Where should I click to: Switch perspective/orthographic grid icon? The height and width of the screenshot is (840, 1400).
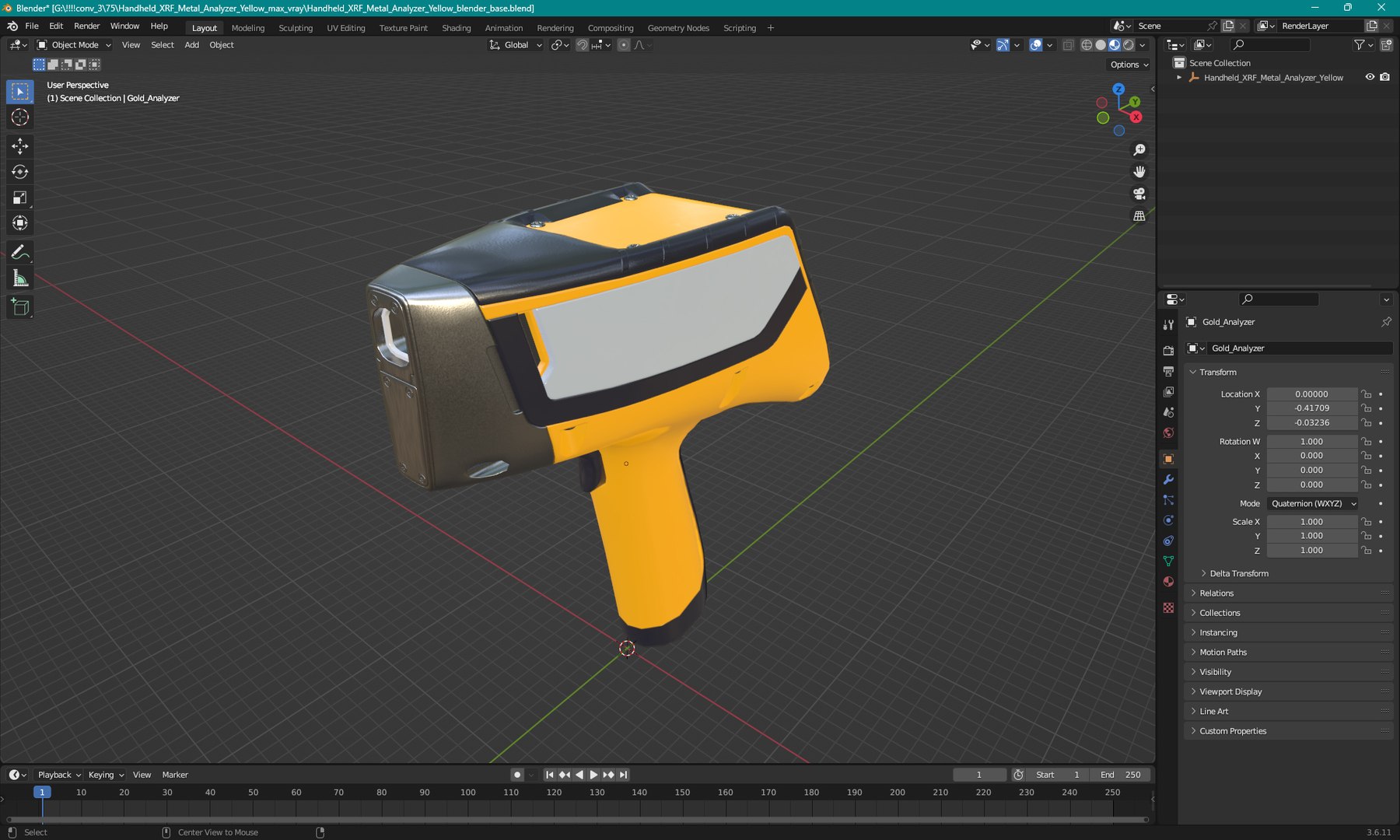1139,216
